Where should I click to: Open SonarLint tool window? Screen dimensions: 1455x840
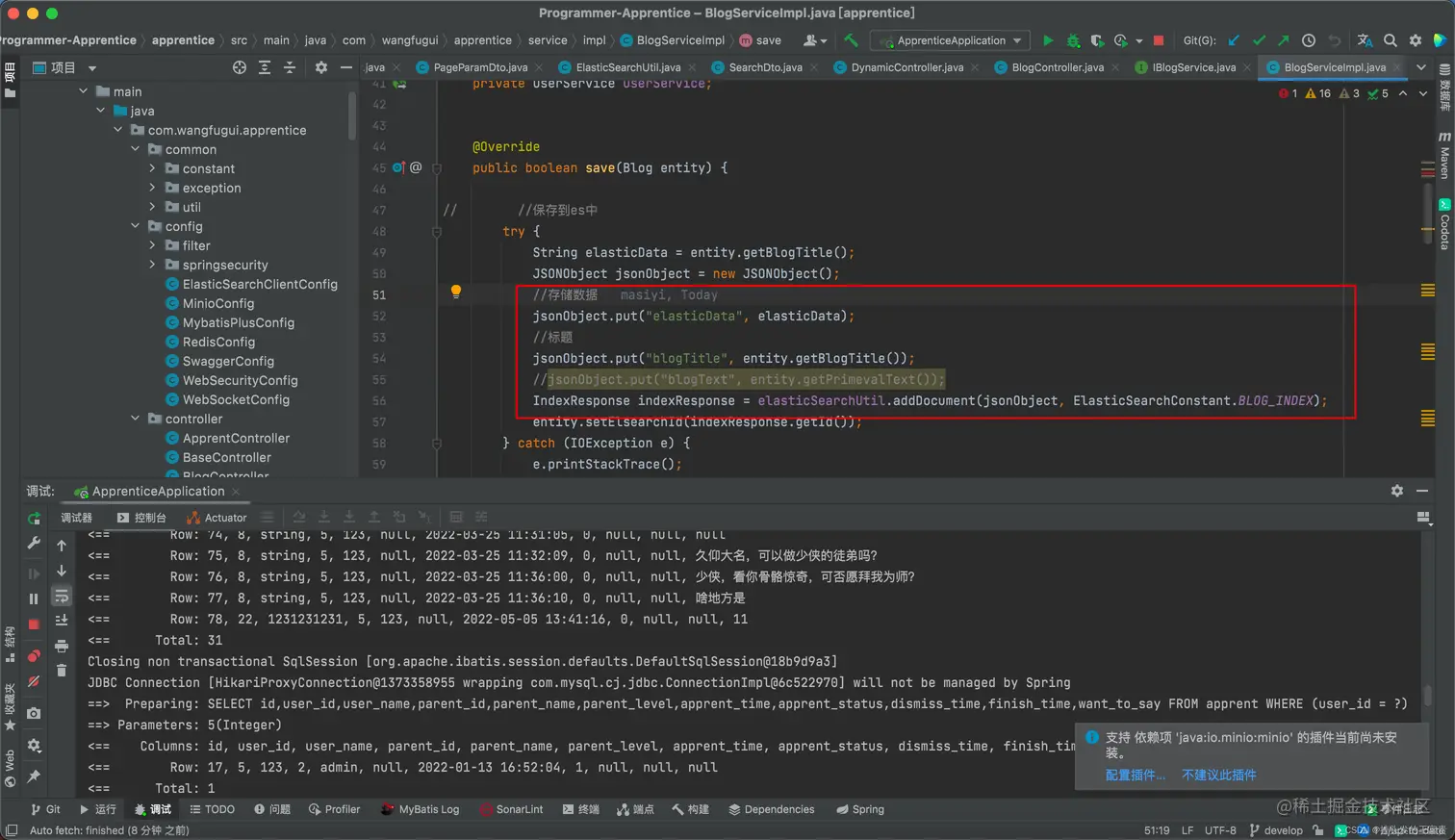(512, 809)
